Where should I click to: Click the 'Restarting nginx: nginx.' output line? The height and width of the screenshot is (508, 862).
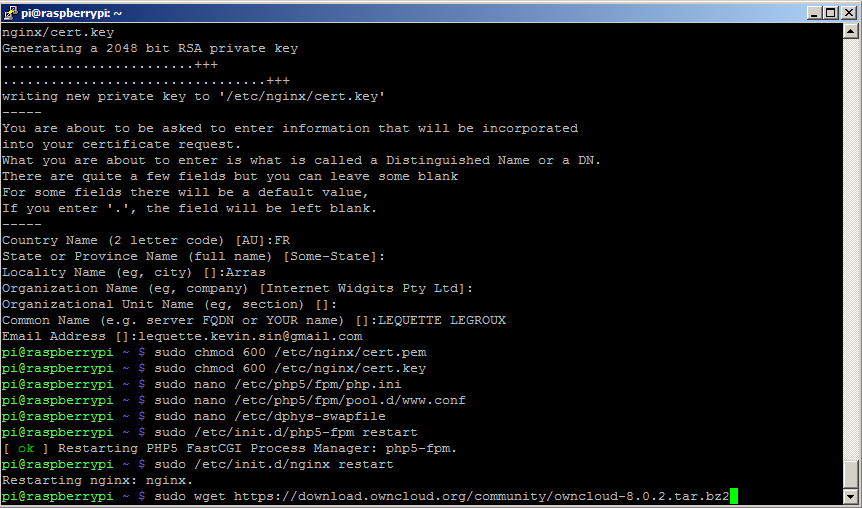pos(97,481)
